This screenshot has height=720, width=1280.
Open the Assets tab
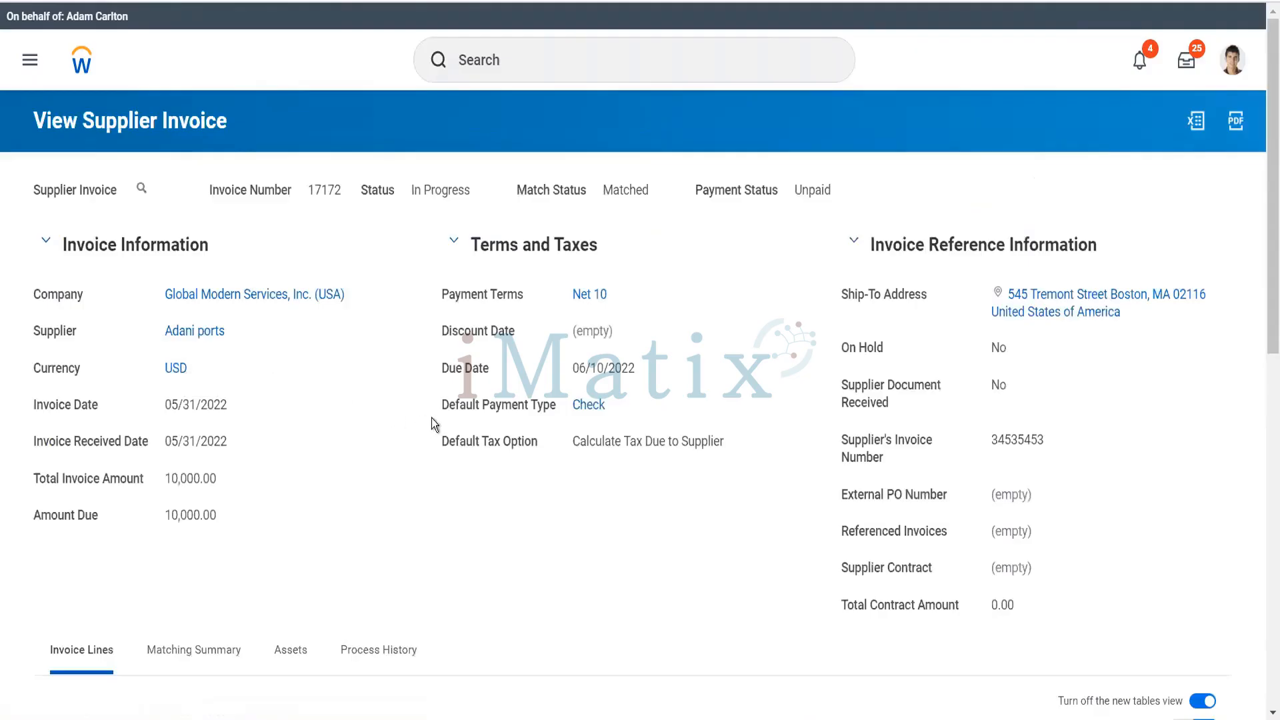click(x=291, y=650)
